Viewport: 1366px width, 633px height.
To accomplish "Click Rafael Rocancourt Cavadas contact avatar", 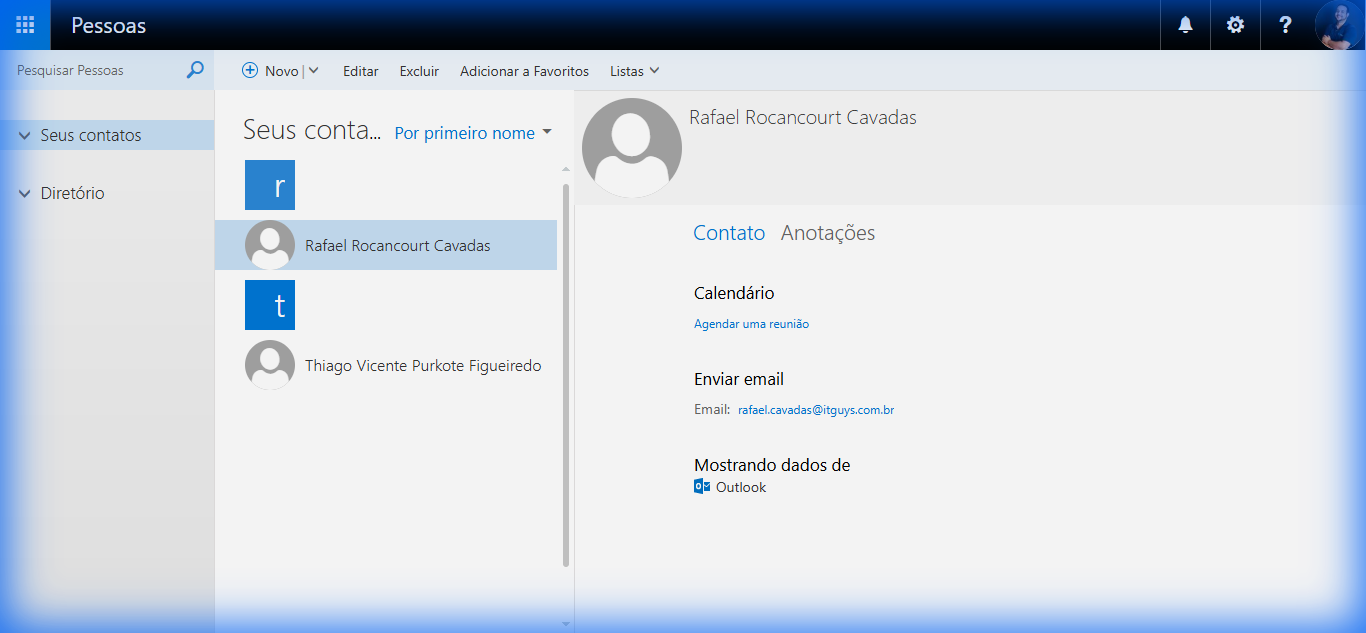I will 269,245.
